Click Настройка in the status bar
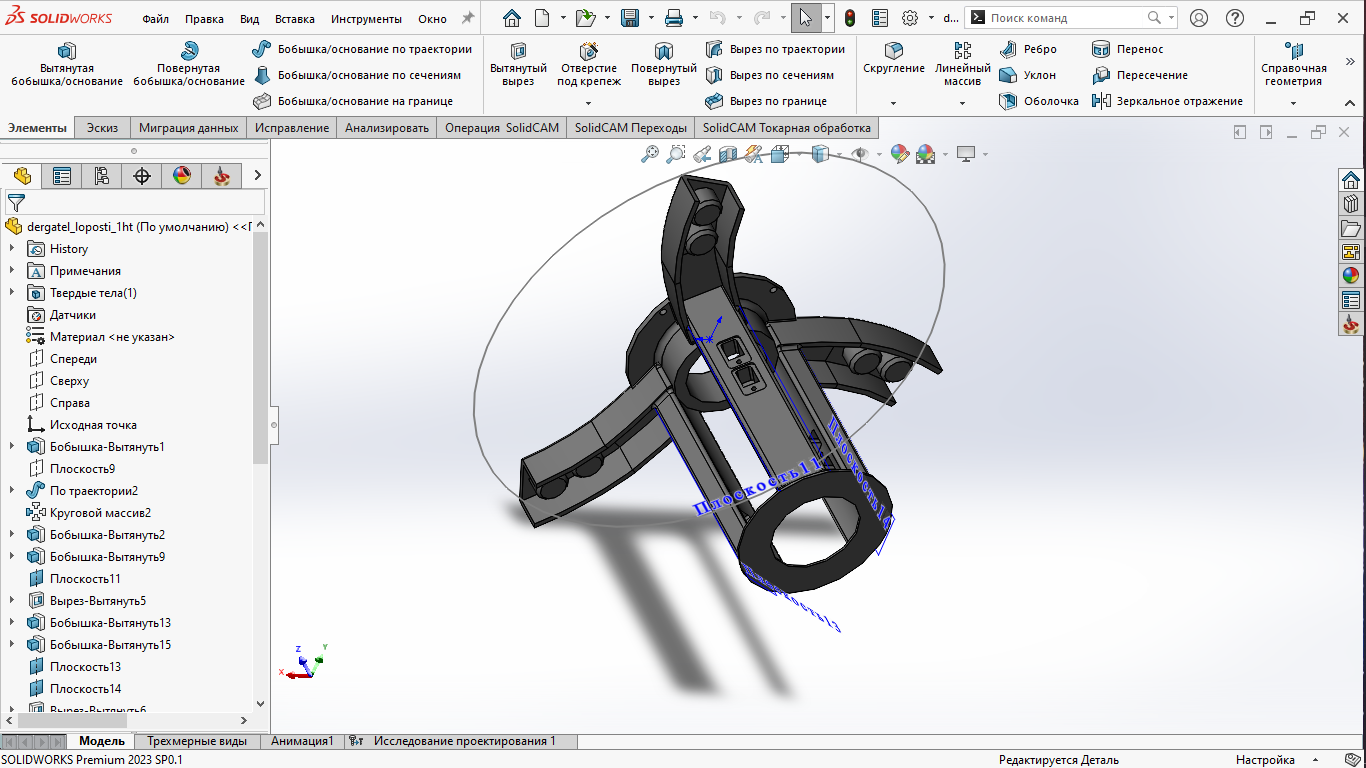The width and height of the screenshot is (1366, 768). [x=1265, y=760]
